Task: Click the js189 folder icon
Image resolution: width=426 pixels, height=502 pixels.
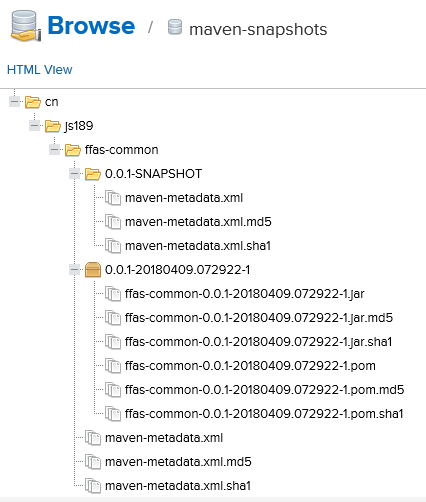Action: (53, 126)
